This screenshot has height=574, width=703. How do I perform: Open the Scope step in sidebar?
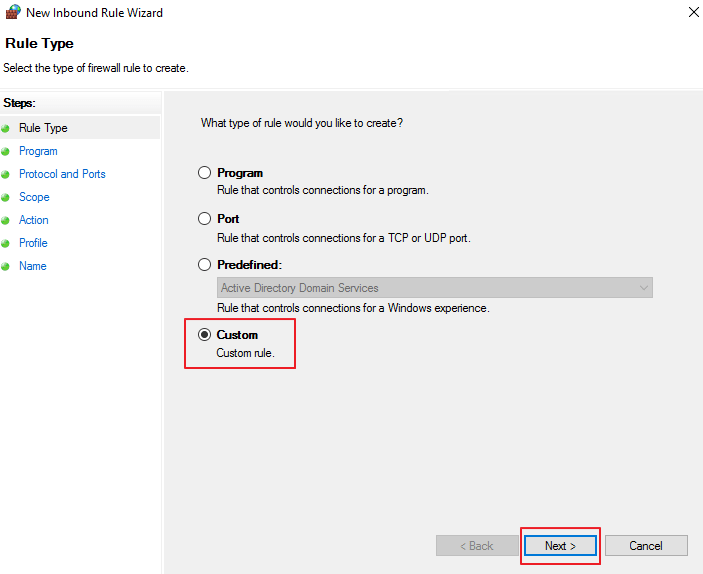(x=34, y=197)
